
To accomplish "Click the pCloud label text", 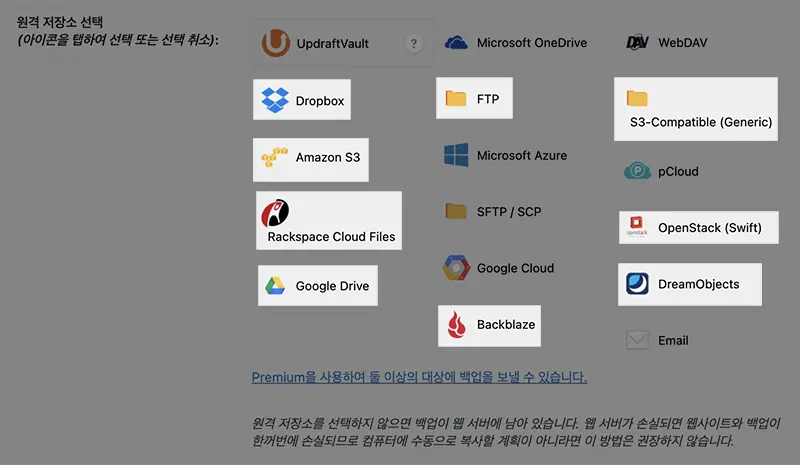I will click(x=678, y=172).
